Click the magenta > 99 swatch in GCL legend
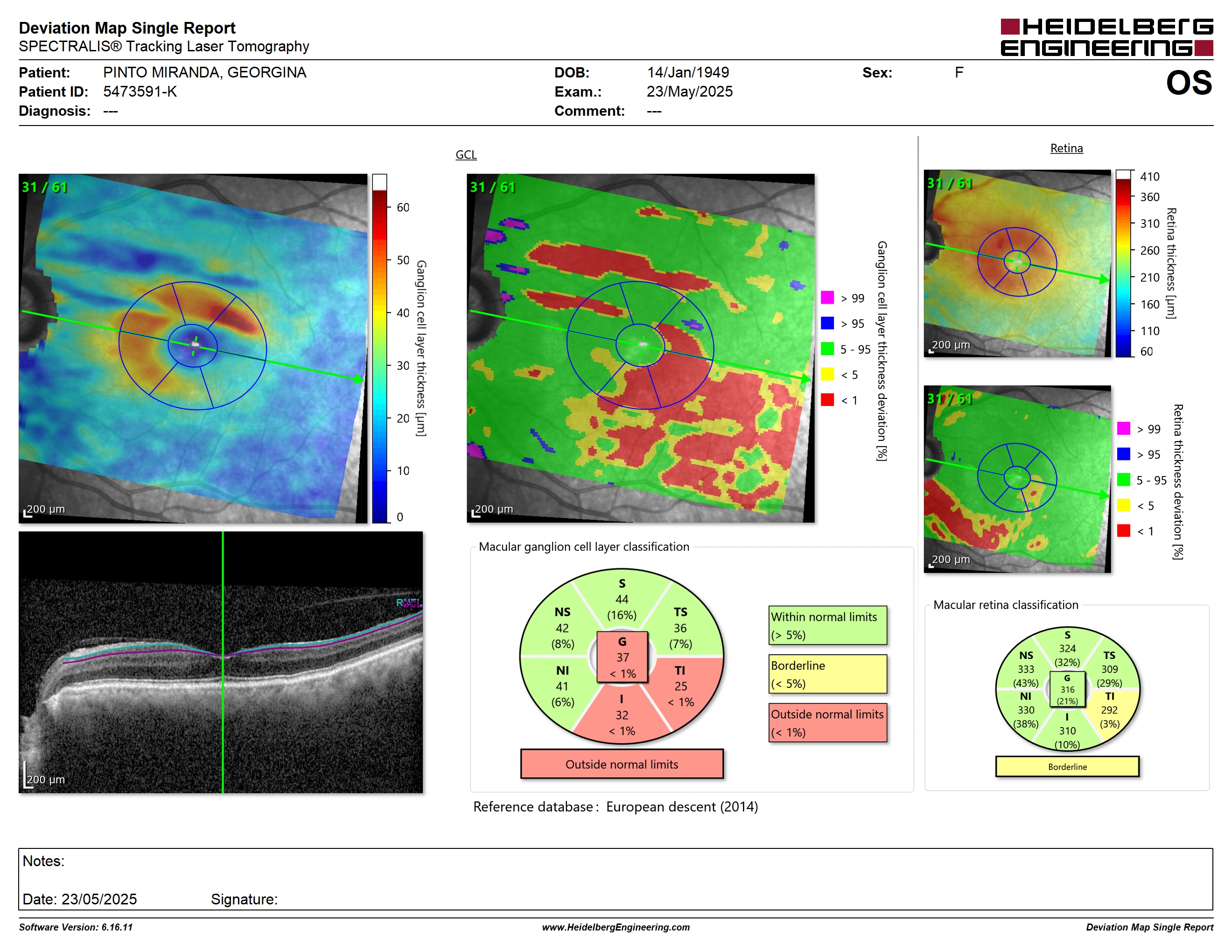This screenshot has height=952, width=1232. point(827,298)
